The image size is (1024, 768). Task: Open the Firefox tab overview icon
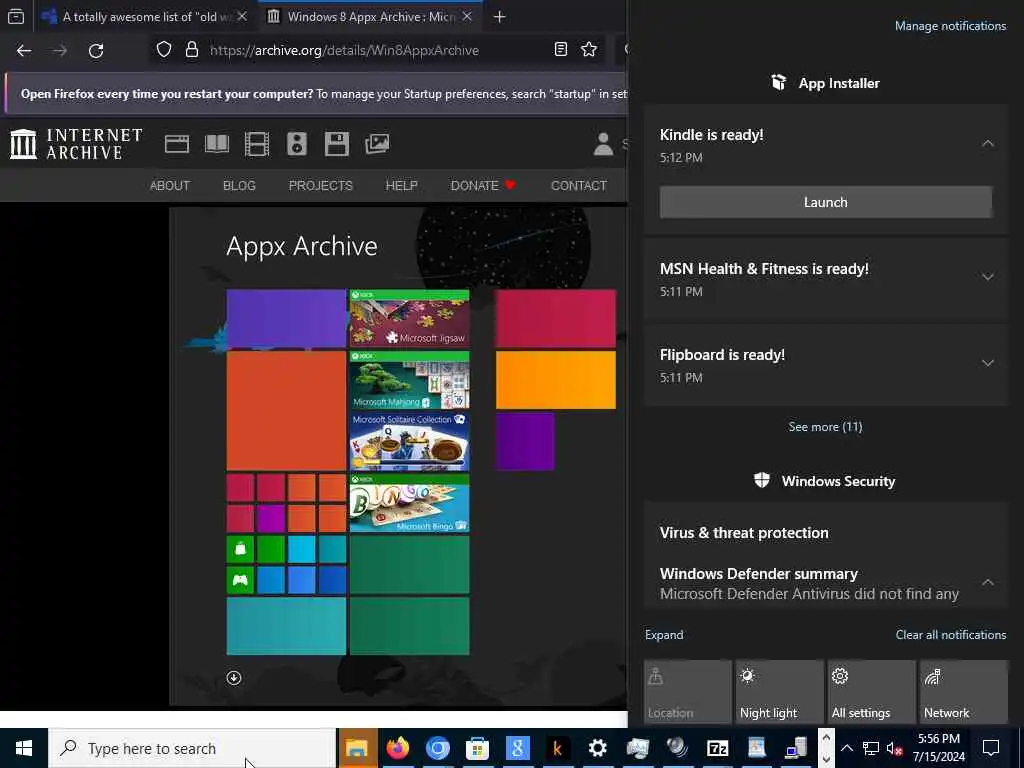pos(16,16)
